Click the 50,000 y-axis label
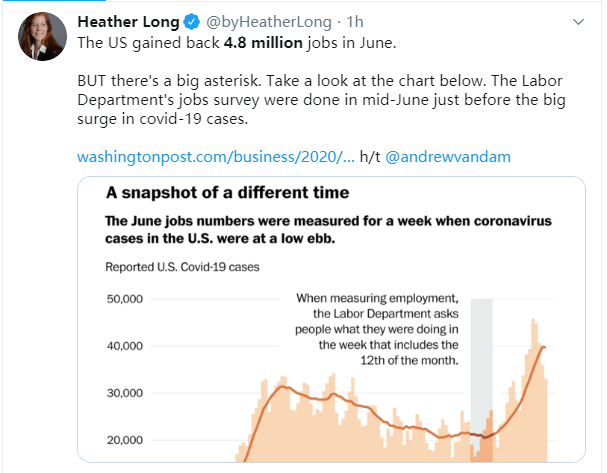Viewport: 607px width, 473px height. [x=125, y=299]
